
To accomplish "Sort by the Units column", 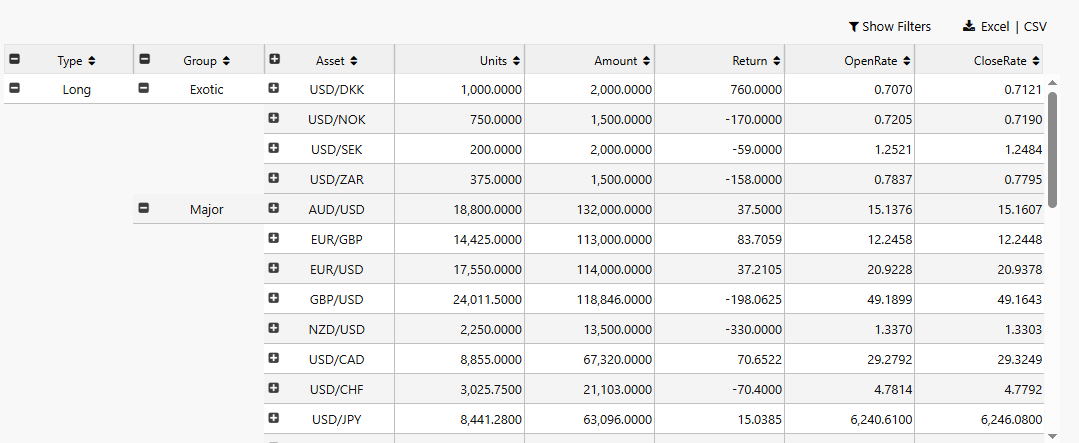I will pyautogui.click(x=500, y=61).
